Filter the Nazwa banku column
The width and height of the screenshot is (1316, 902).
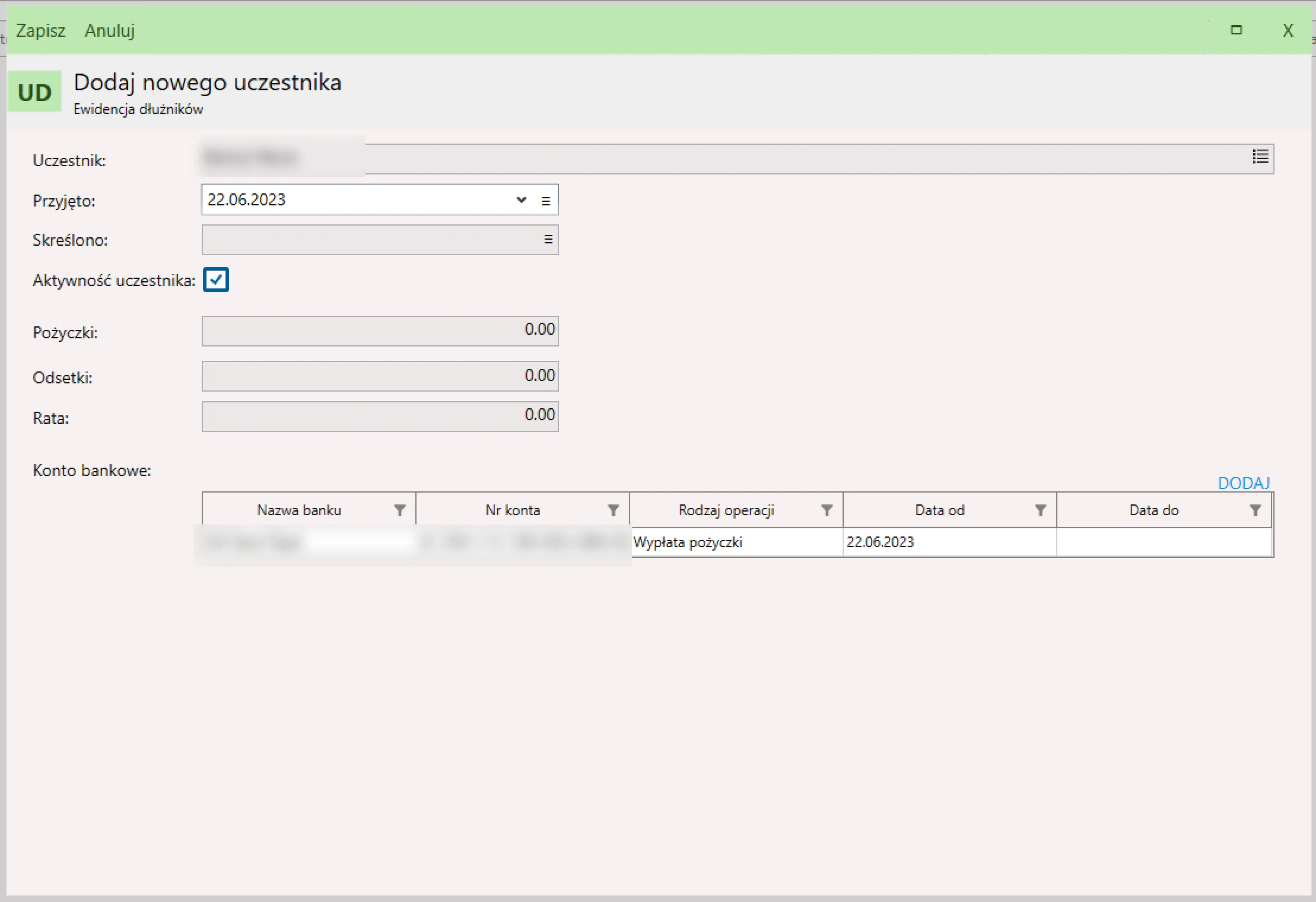[x=400, y=510]
